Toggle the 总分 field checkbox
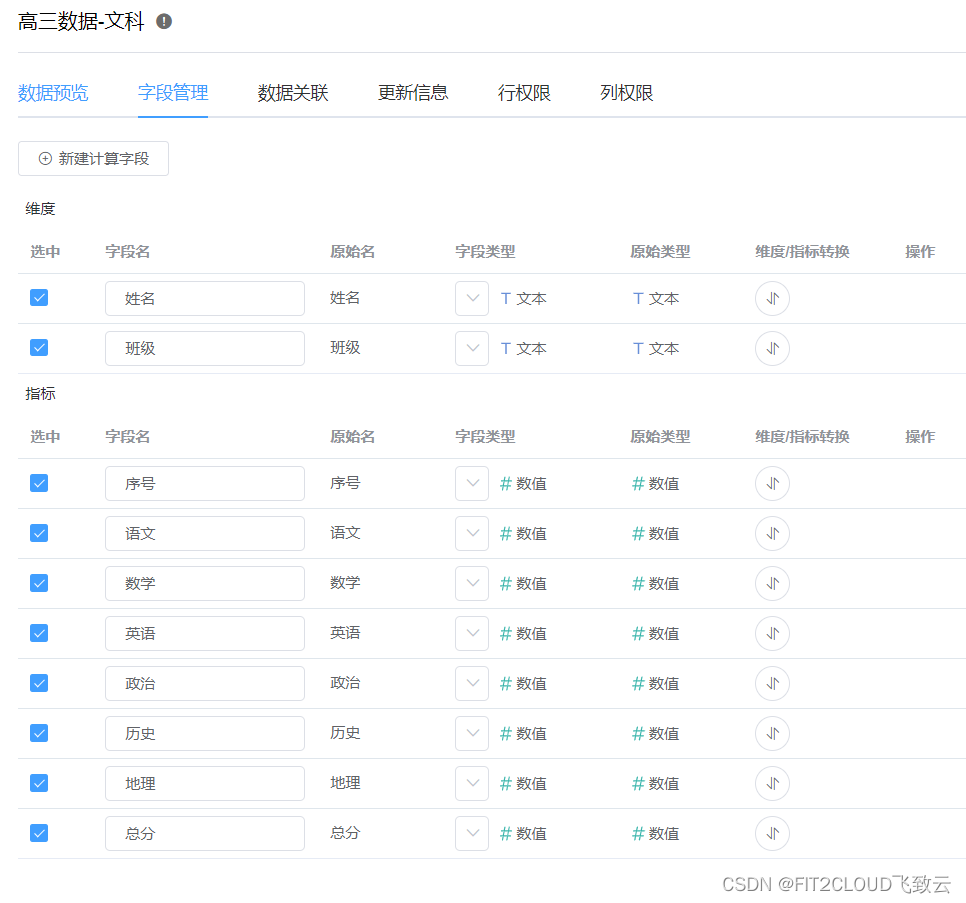 [x=39, y=833]
